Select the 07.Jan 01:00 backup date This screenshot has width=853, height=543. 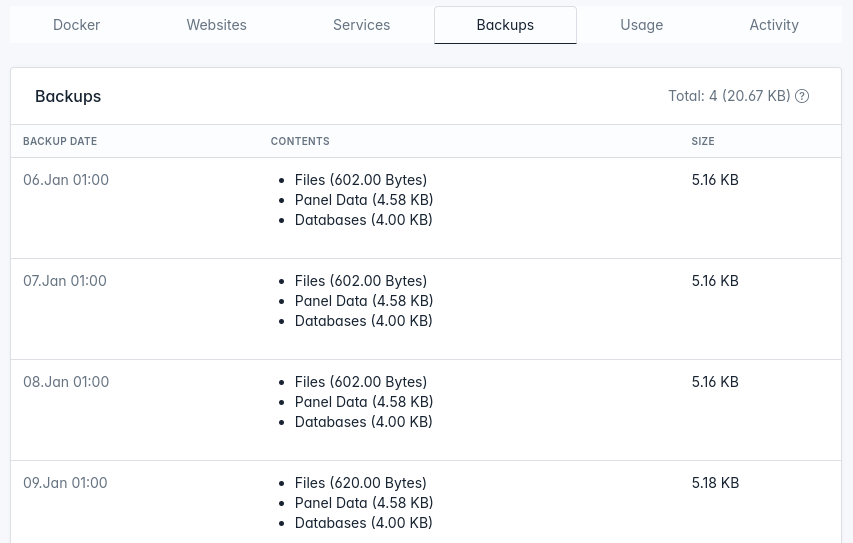[x=65, y=281]
